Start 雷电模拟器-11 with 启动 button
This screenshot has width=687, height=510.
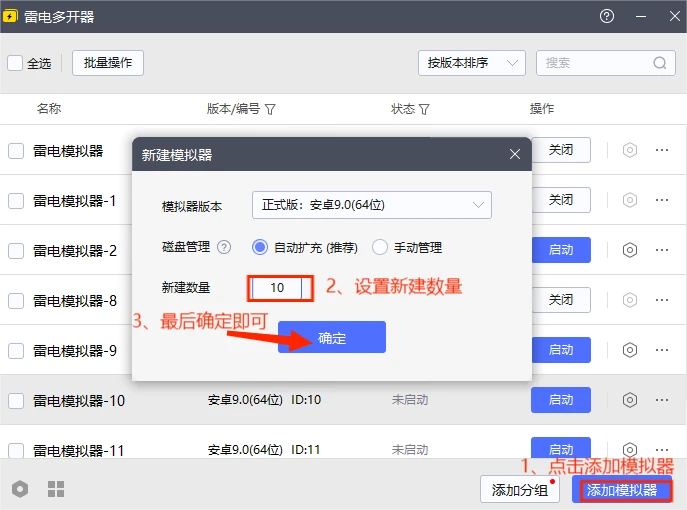tap(561, 448)
